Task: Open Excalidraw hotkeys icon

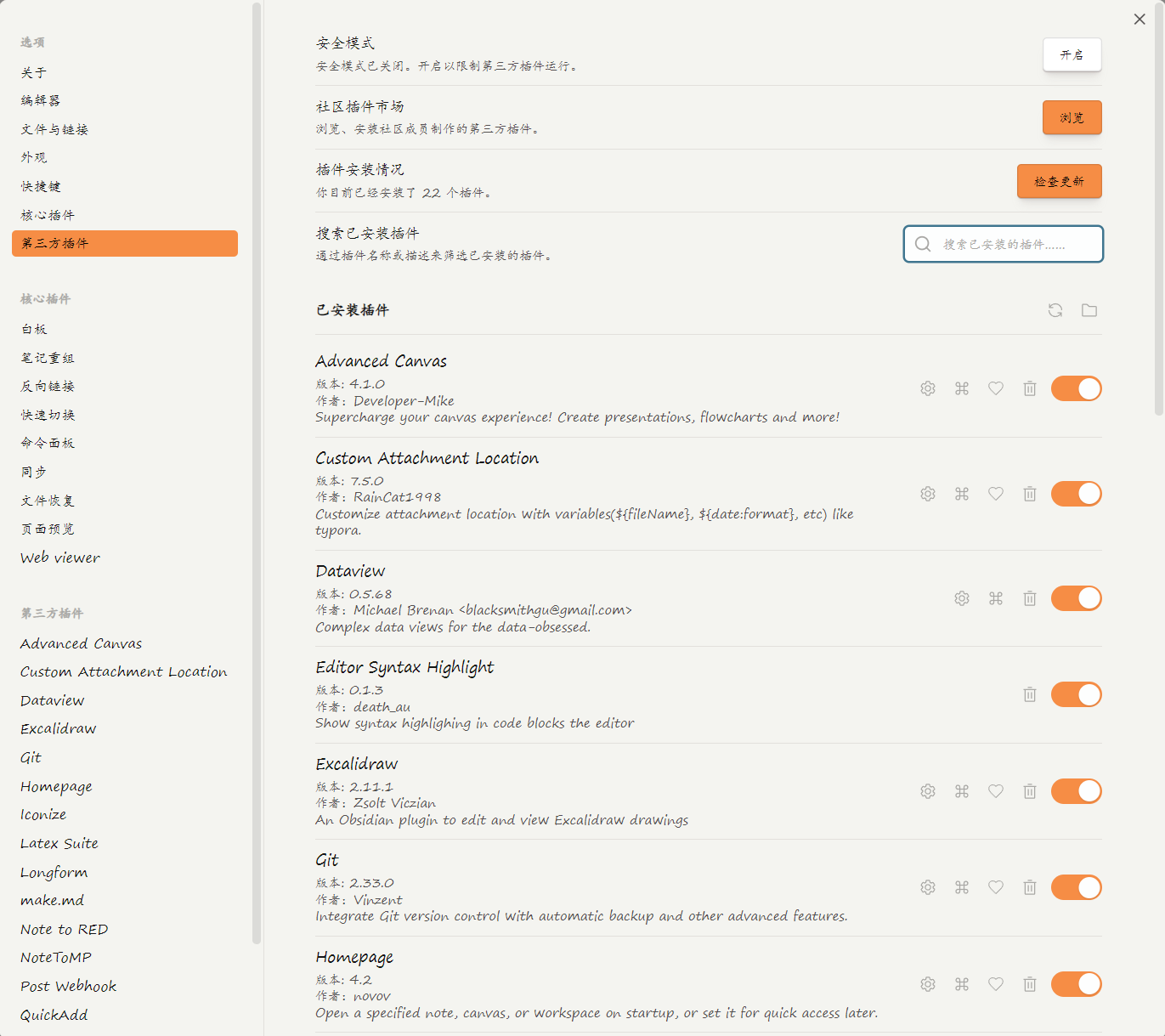Action: [x=962, y=791]
